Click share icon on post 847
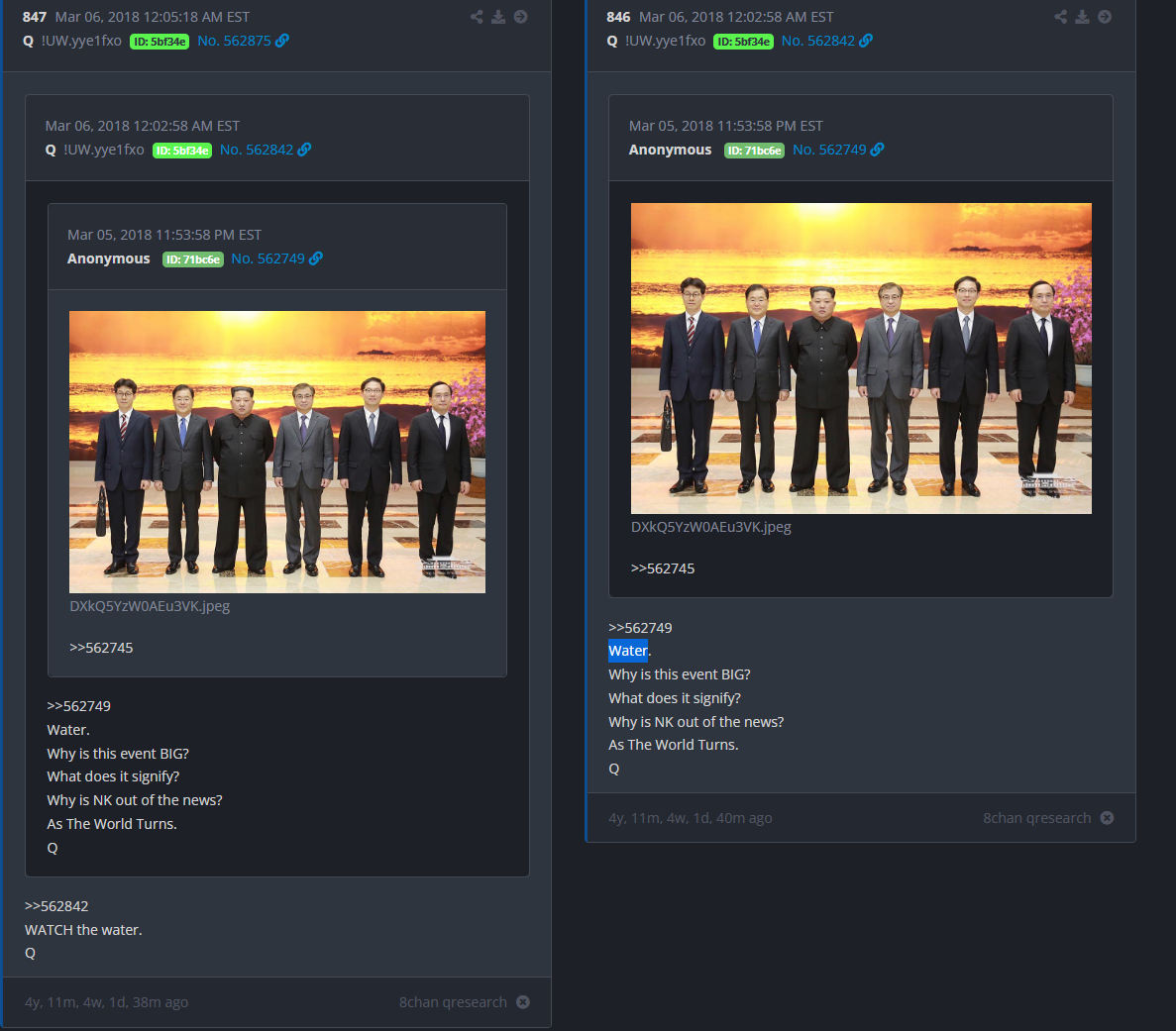The image size is (1176, 1031). [x=477, y=17]
